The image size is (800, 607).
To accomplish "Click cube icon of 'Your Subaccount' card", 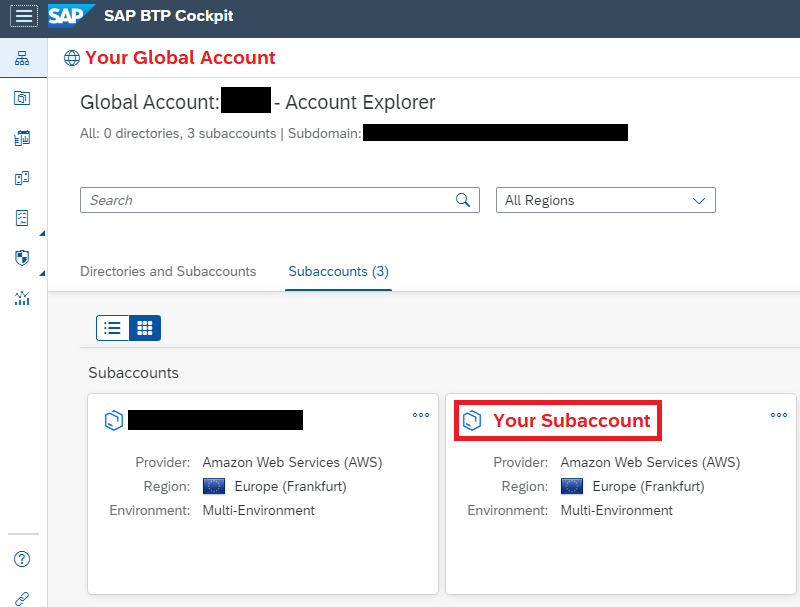I will point(472,420).
